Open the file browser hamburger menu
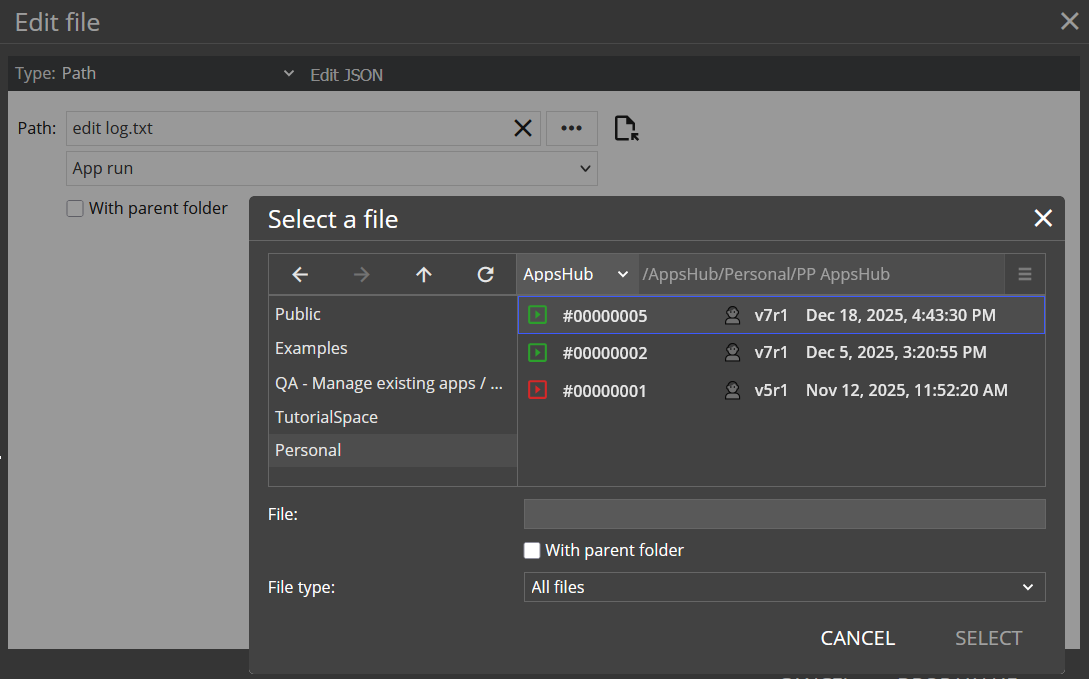The height and width of the screenshot is (679, 1089). coord(1024,275)
